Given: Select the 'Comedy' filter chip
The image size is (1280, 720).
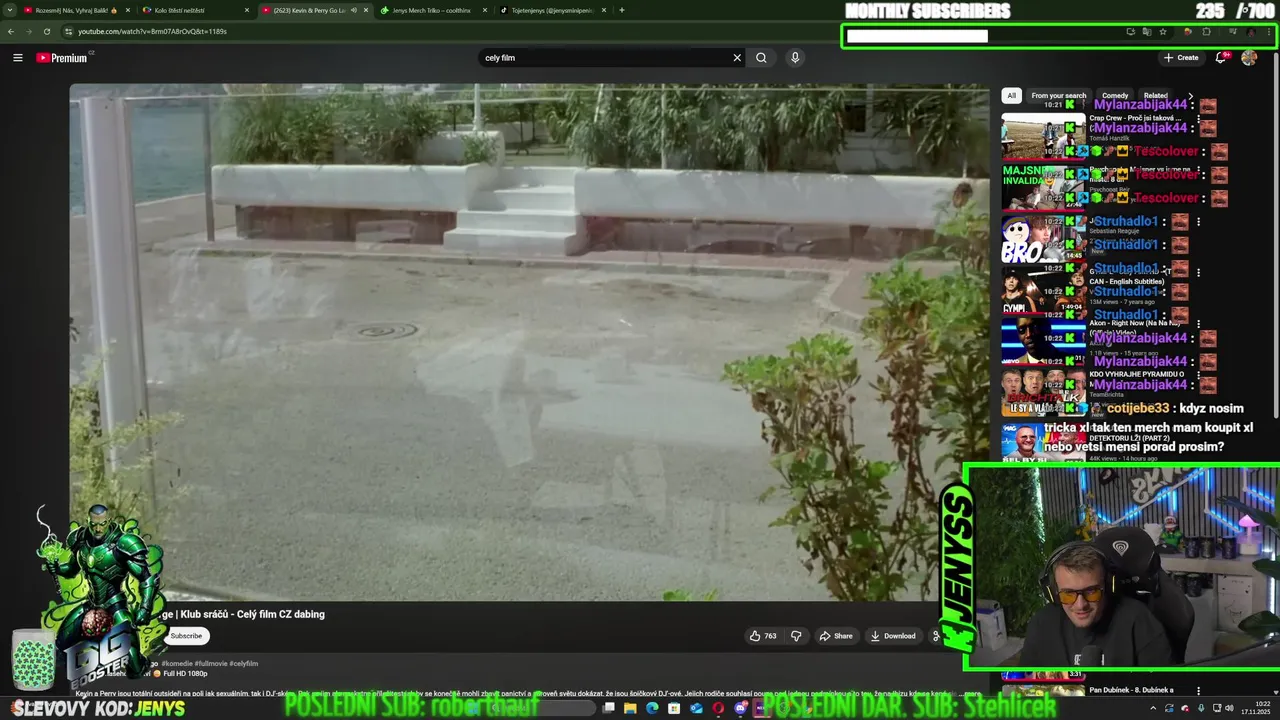Looking at the screenshot, I should tap(1115, 96).
